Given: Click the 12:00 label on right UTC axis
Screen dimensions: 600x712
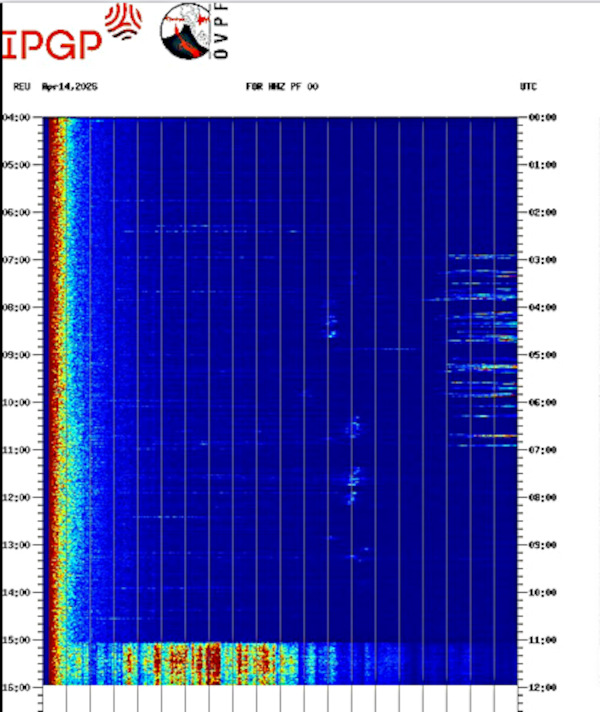Looking at the screenshot, I should pos(541,686).
